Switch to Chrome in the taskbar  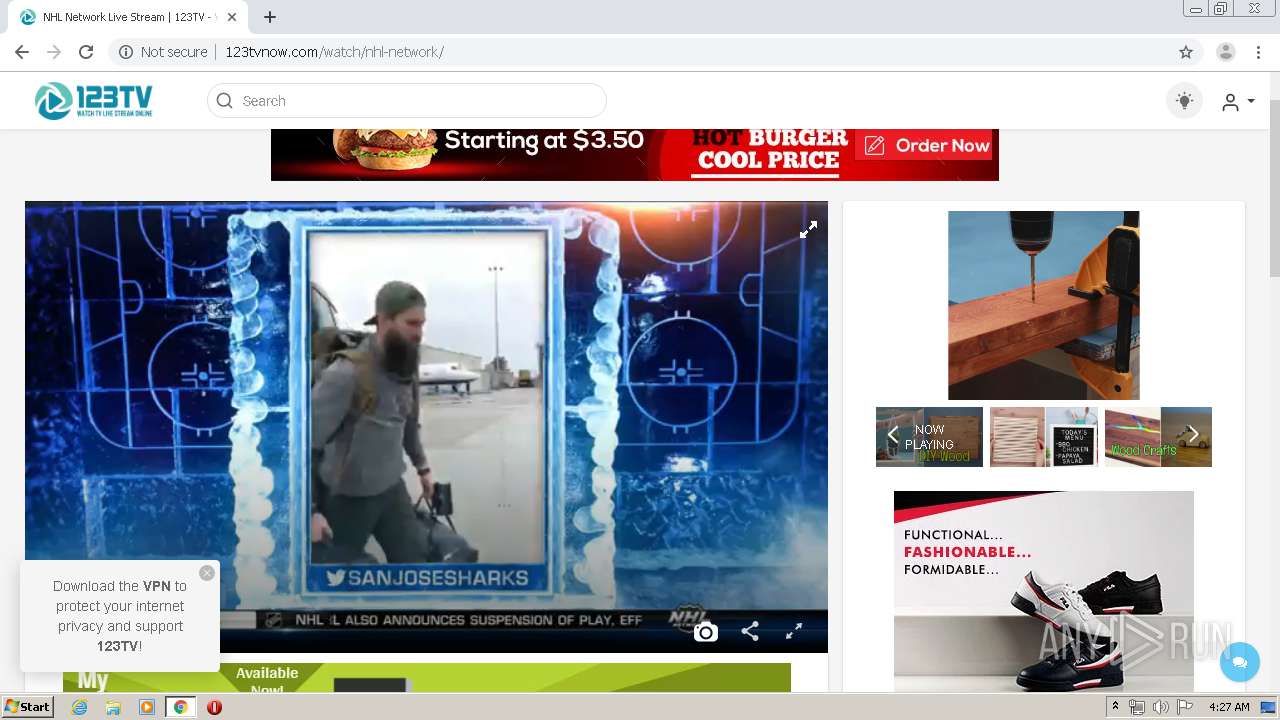pos(180,707)
